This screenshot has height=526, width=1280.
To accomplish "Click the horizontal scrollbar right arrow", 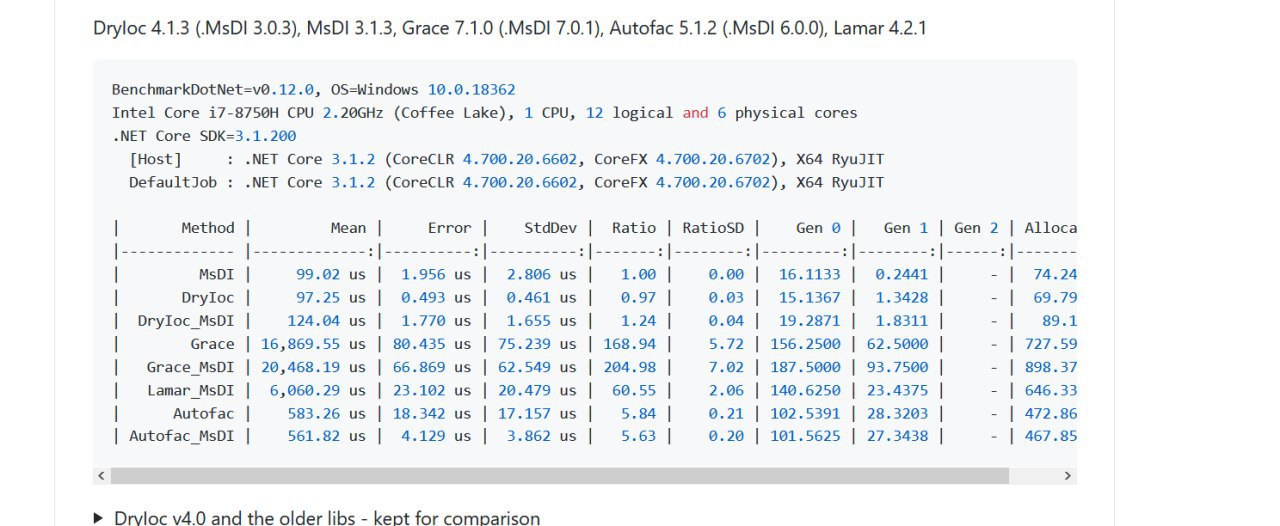I will pos(1067,476).
